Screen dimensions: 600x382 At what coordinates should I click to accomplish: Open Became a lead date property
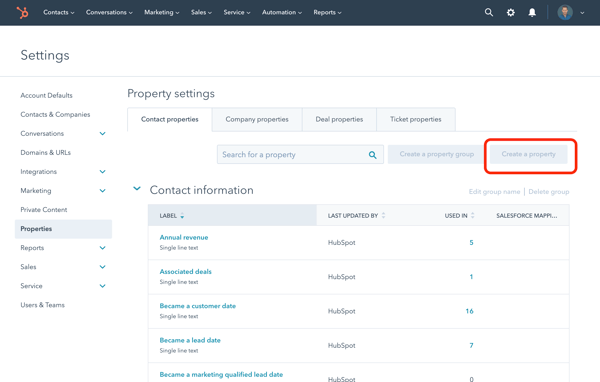click(190, 340)
